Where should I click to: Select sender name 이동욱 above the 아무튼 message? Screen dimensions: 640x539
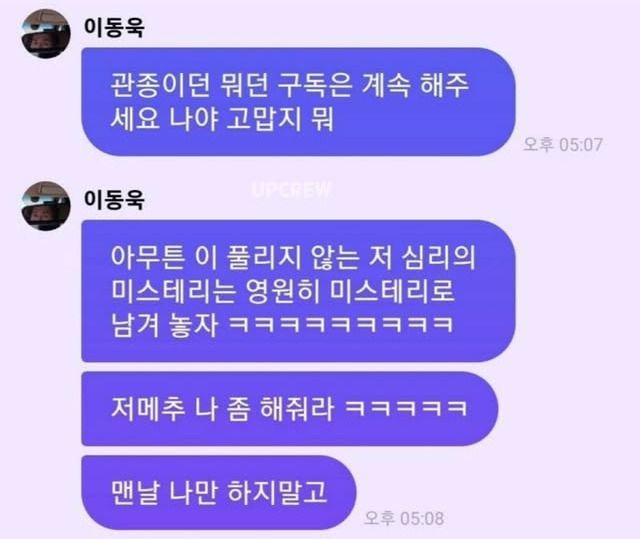coord(114,200)
